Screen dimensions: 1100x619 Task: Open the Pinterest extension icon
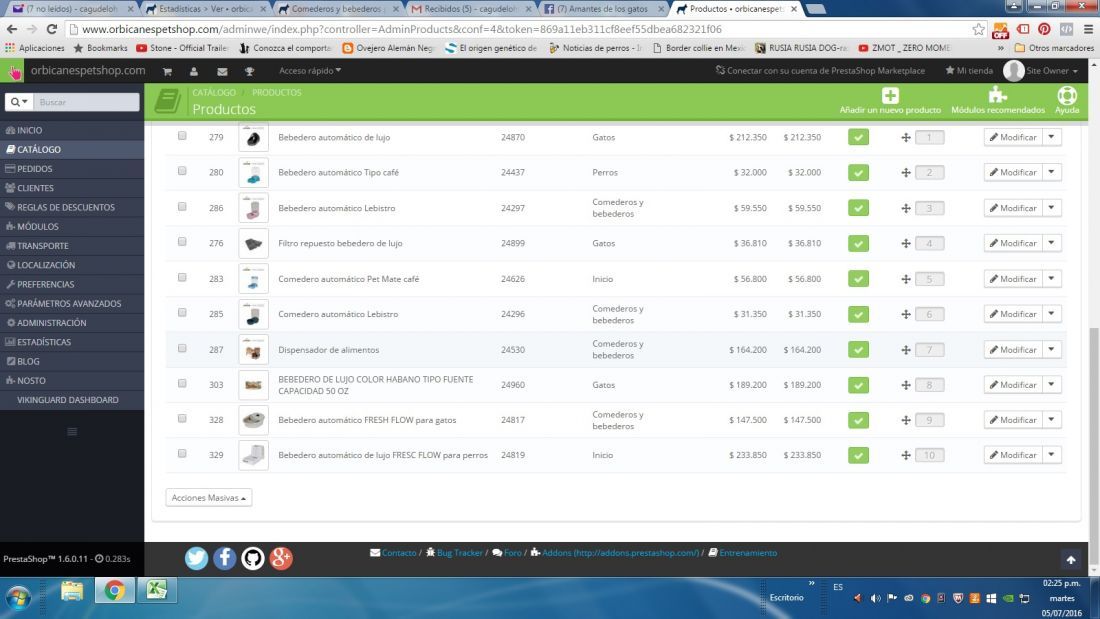click(1045, 29)
